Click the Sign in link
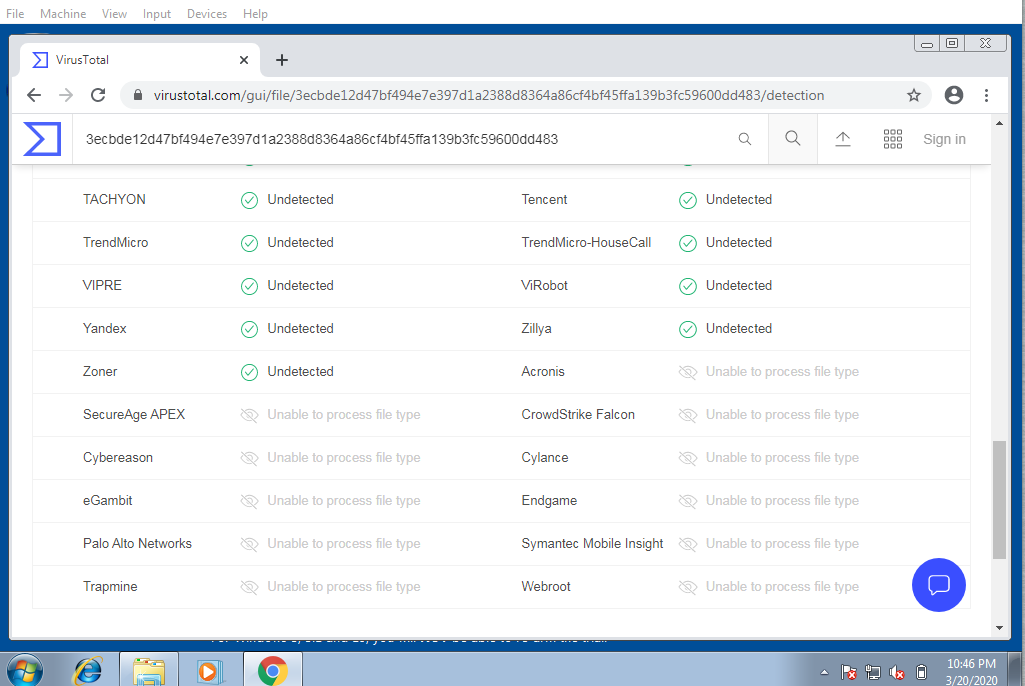The image size is (1025, 686). (944, 139)
